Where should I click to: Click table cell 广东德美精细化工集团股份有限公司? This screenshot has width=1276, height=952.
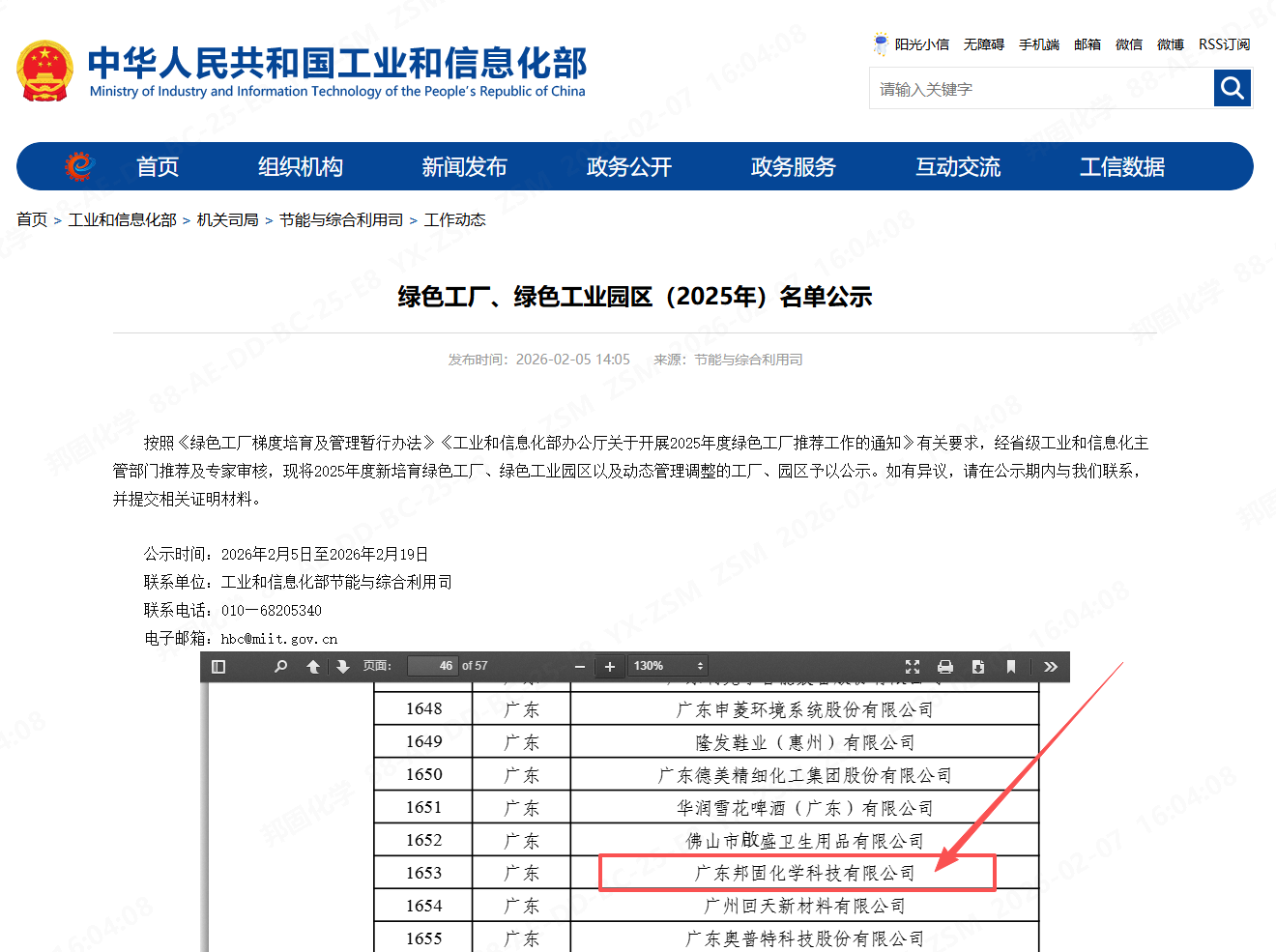(x=805, y=776)
